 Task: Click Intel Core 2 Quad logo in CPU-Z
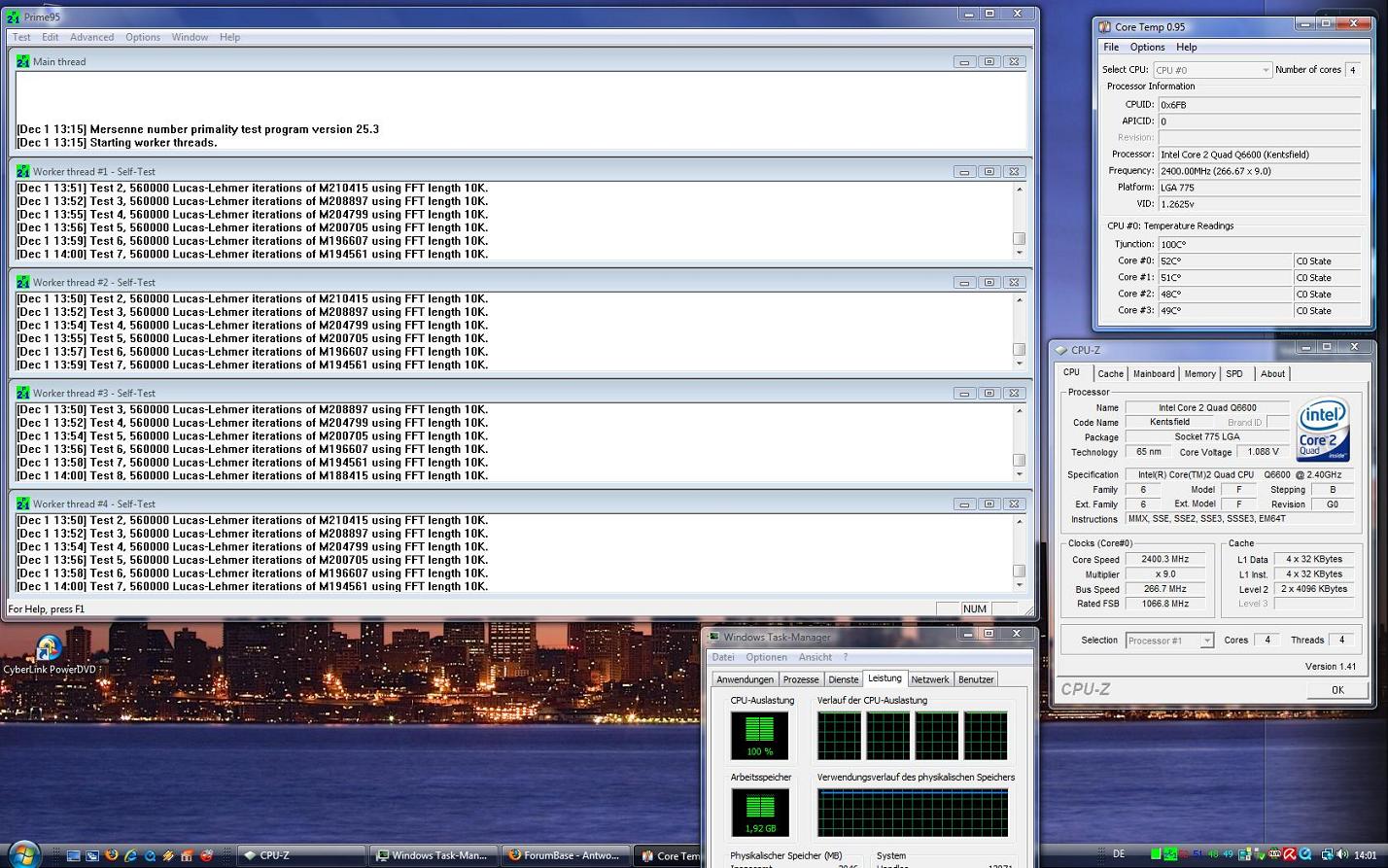click(x=1323, y=430)
